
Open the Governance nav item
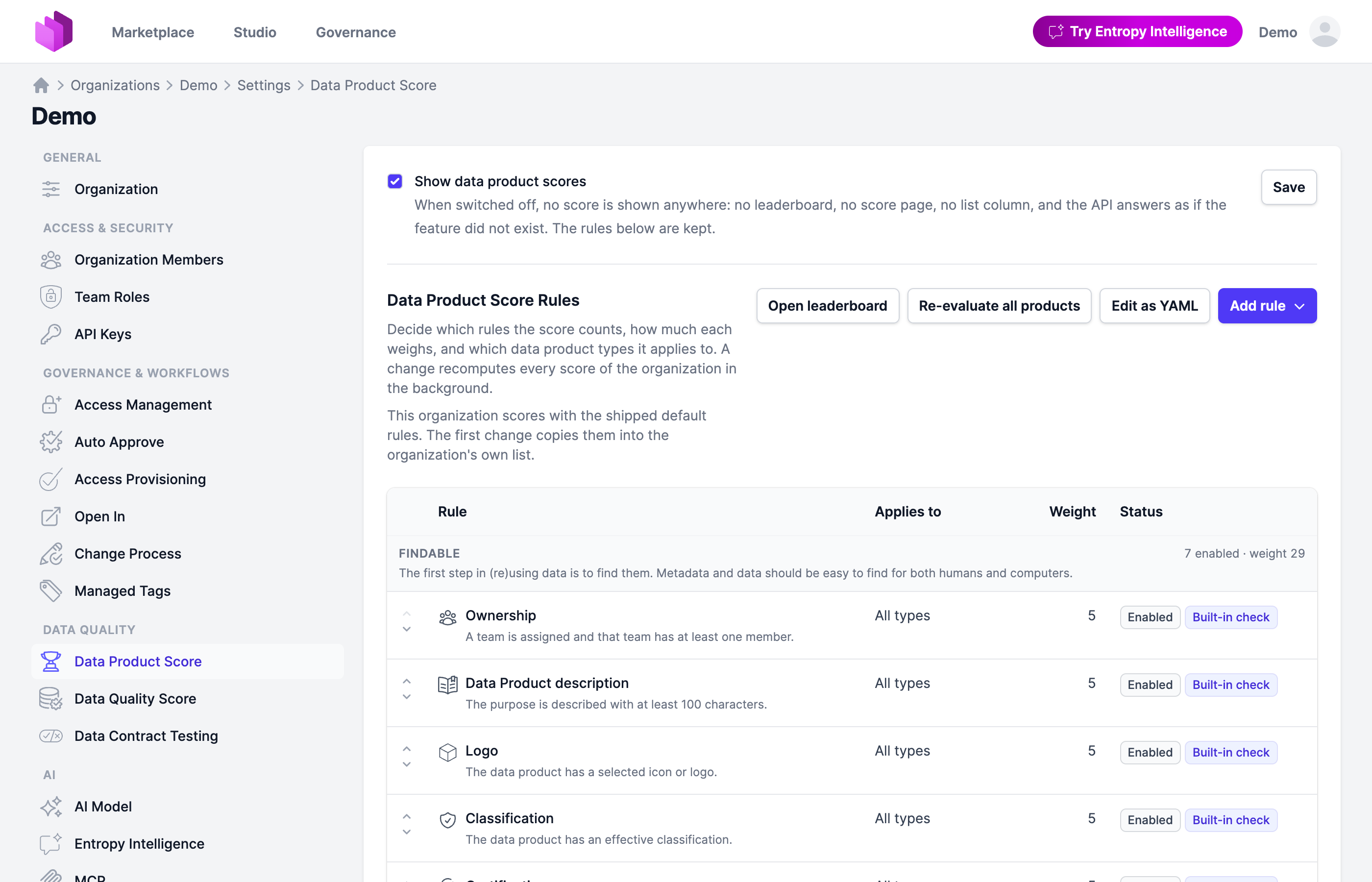[x=356, y=32]
